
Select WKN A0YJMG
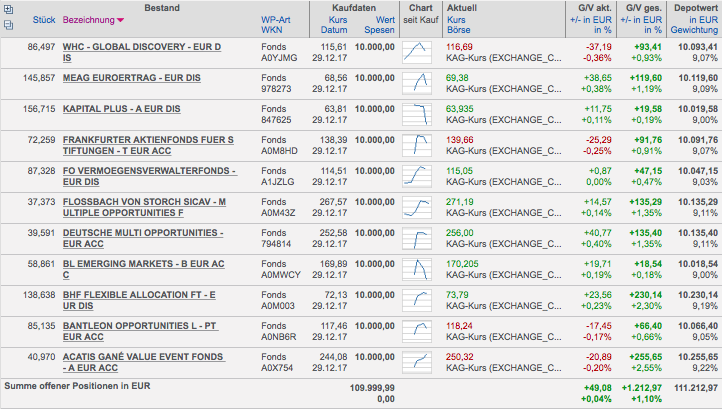click(x=279, y=58)
